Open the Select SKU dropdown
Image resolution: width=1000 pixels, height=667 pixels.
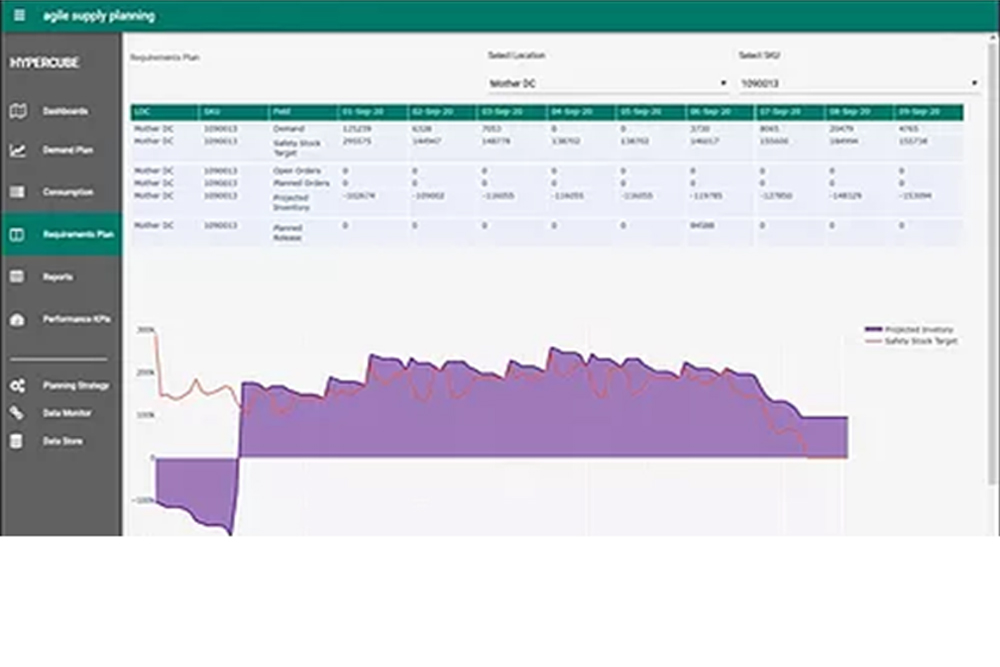tap(859, 84)
